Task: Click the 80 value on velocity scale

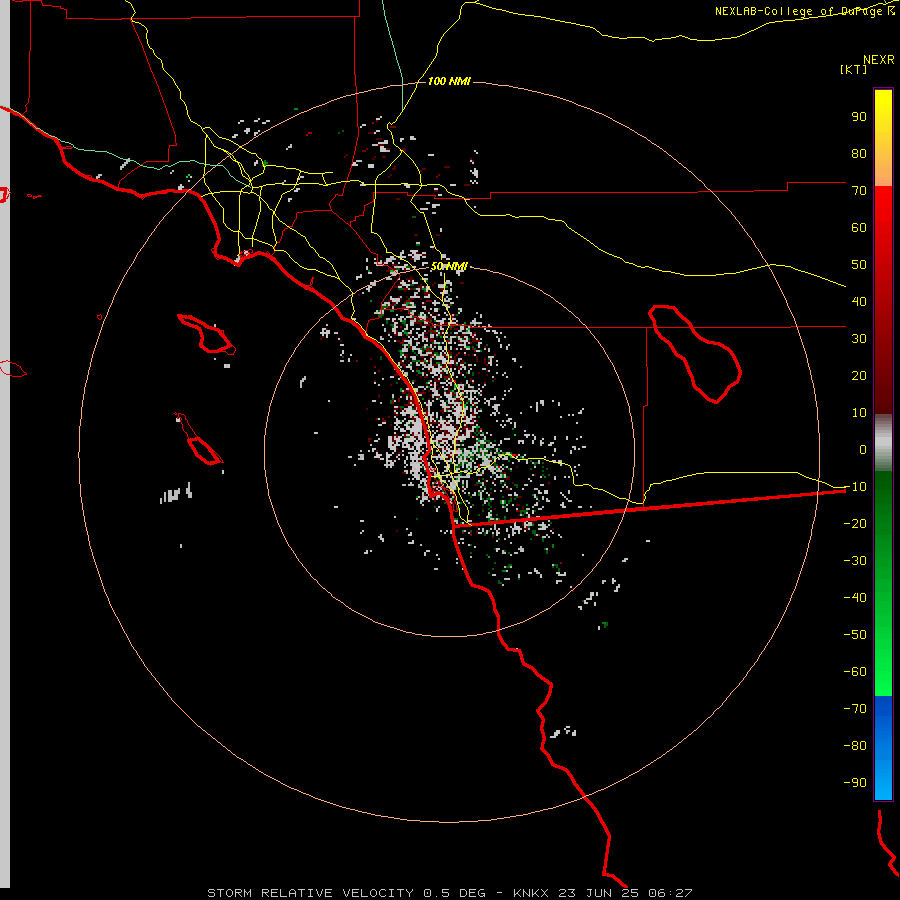Action: (859, 153)
